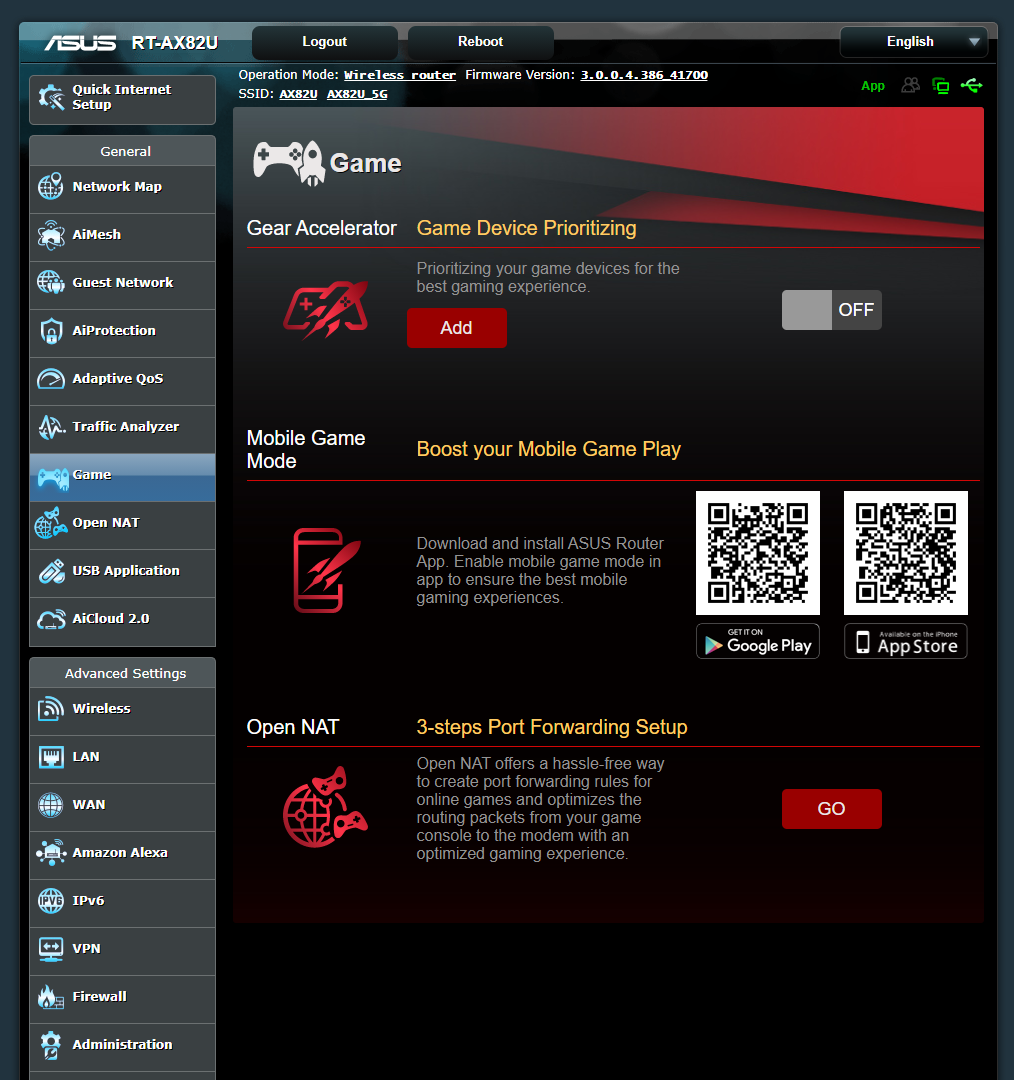Viewport: 1014px width, 1080px height.
Task: Click the Google Play badge
Action: [x=758, y=641]
